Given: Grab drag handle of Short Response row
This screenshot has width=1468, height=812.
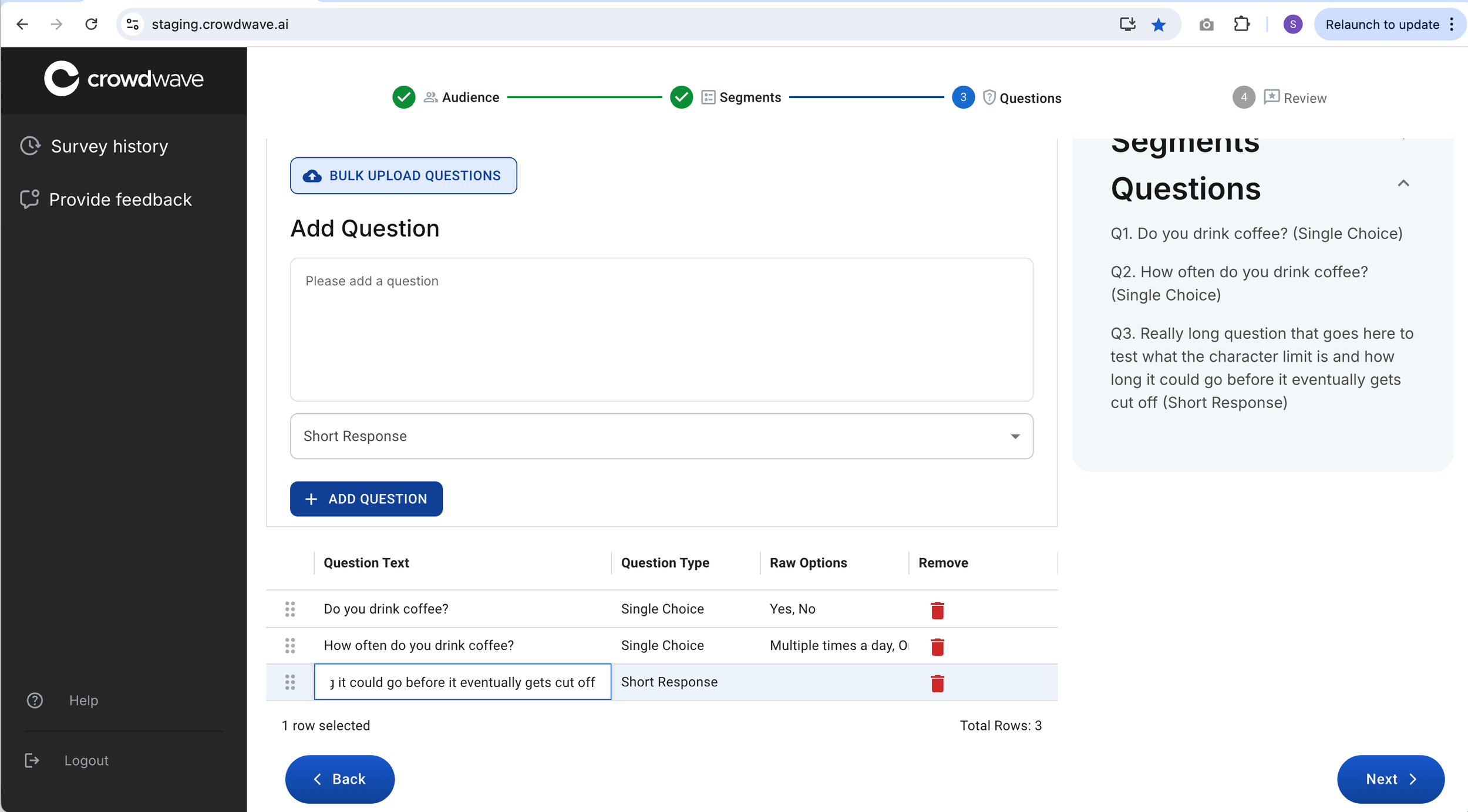Looking at the screenshot, I should pos(290,682).
